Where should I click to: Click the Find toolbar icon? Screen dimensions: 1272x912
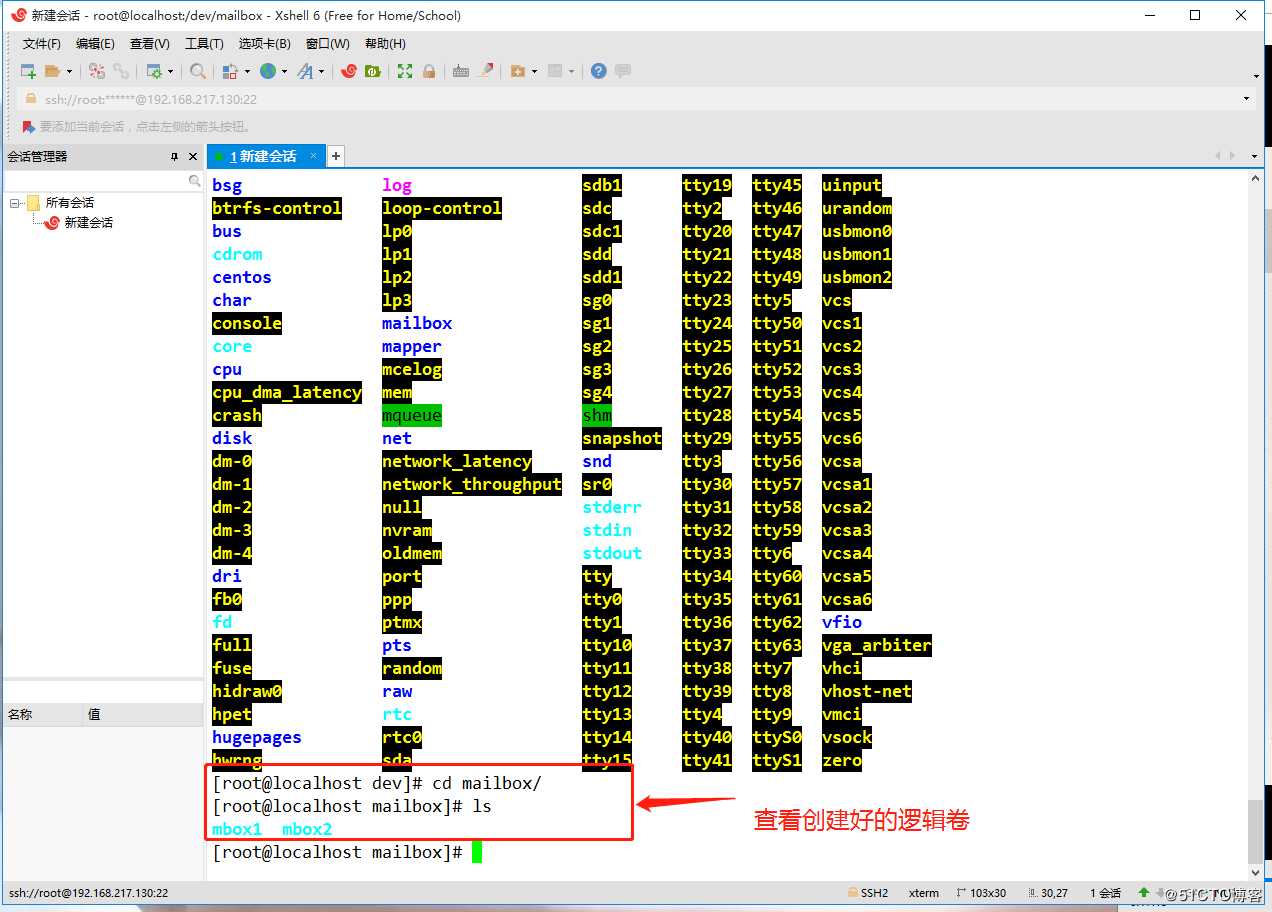[198, 71]
